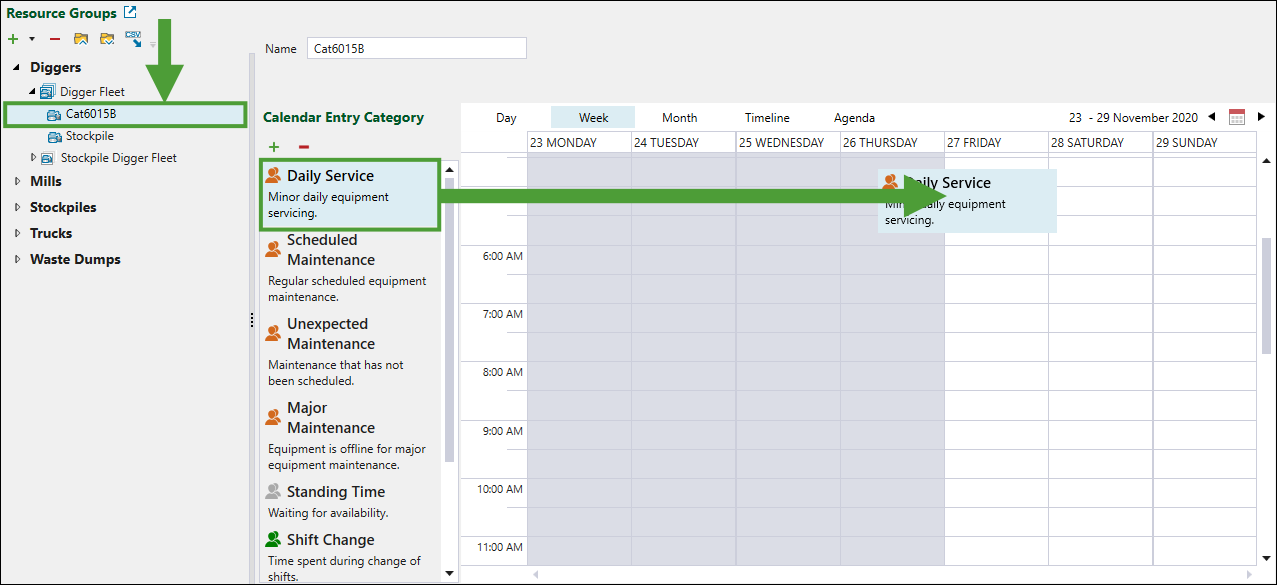The width and height of the screenshot is (1277, 585).
Task: Expand the Mills tree group
Action: click(17, 182)
